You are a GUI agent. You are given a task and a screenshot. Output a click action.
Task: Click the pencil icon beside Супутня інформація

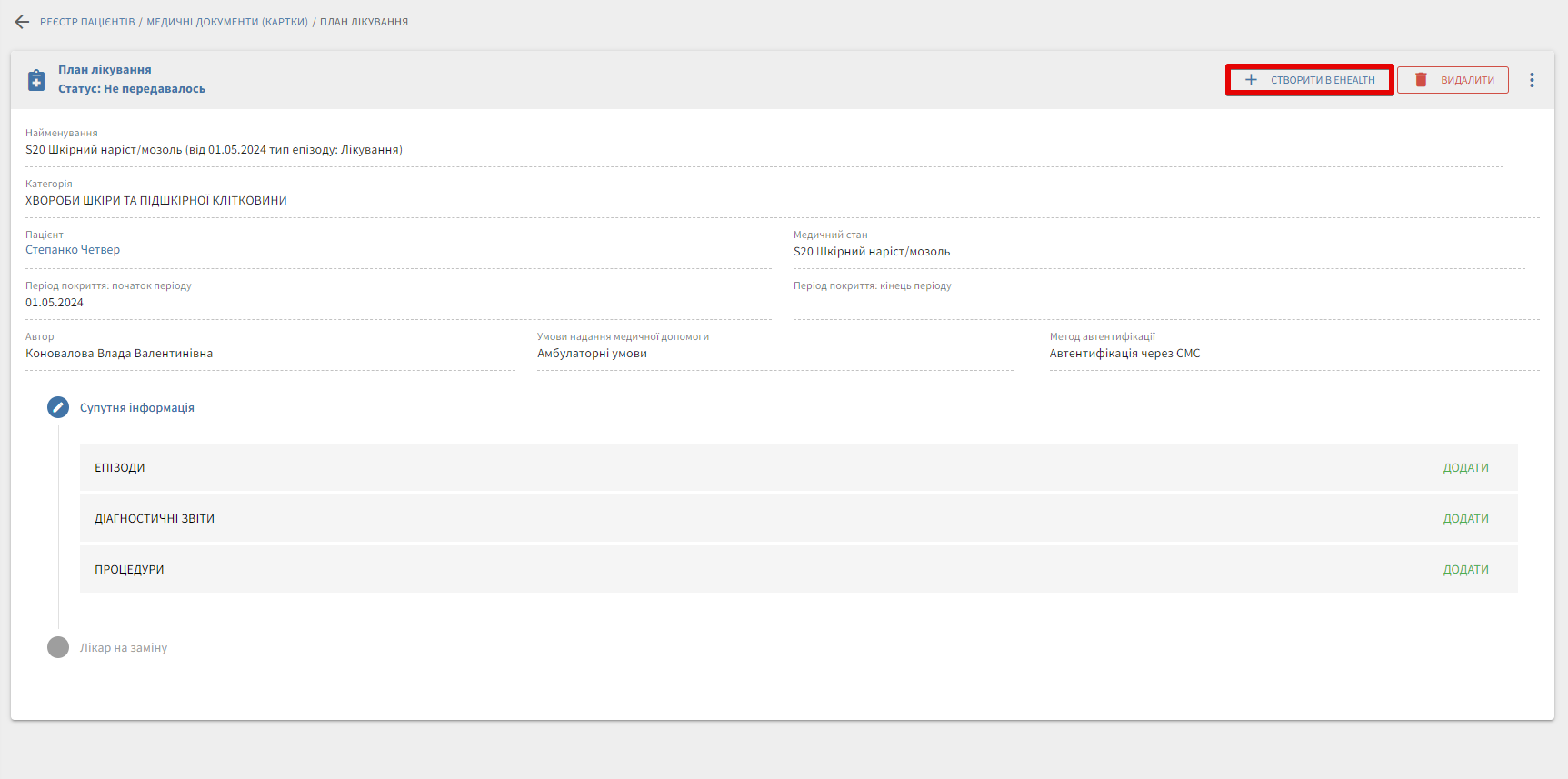tap(58, 407)
